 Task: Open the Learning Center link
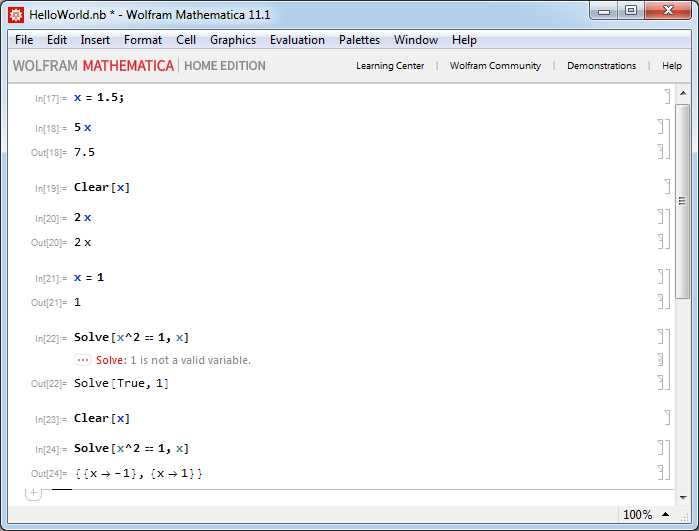pos(390,66)
